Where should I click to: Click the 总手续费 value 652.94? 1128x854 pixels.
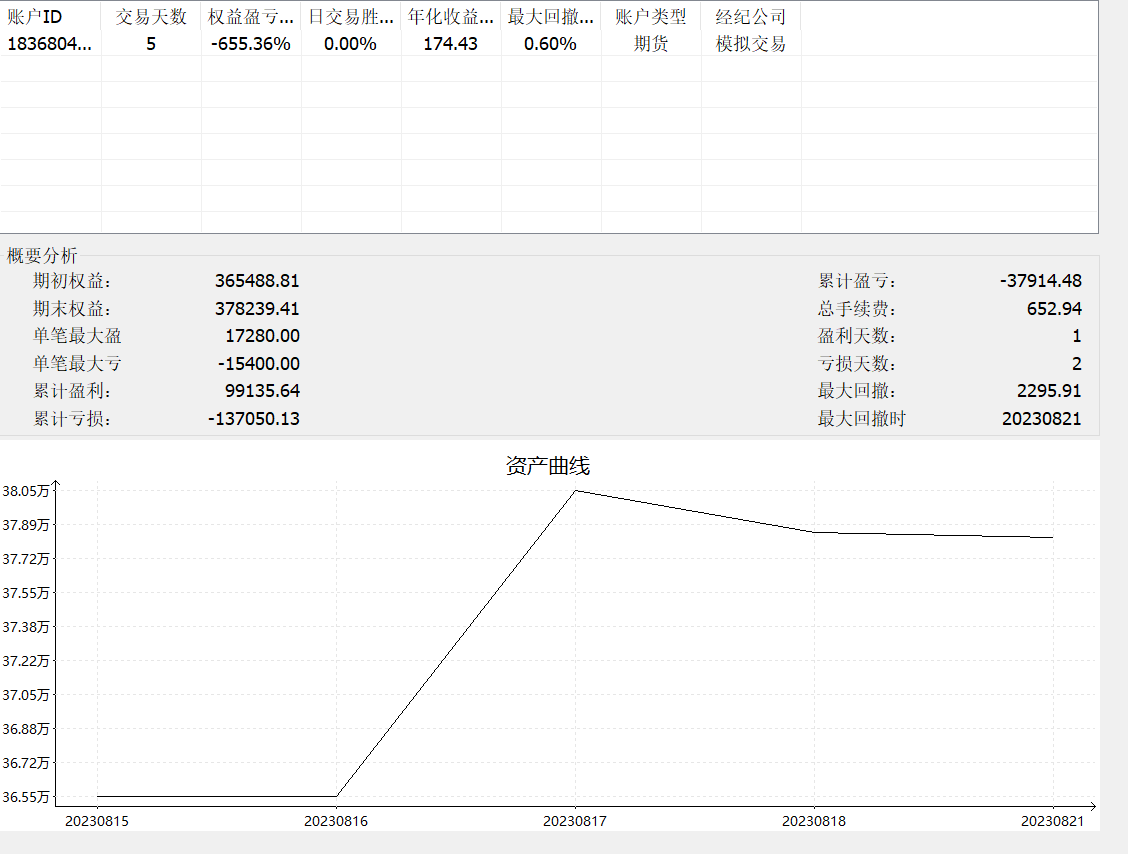coord(1054,309)
